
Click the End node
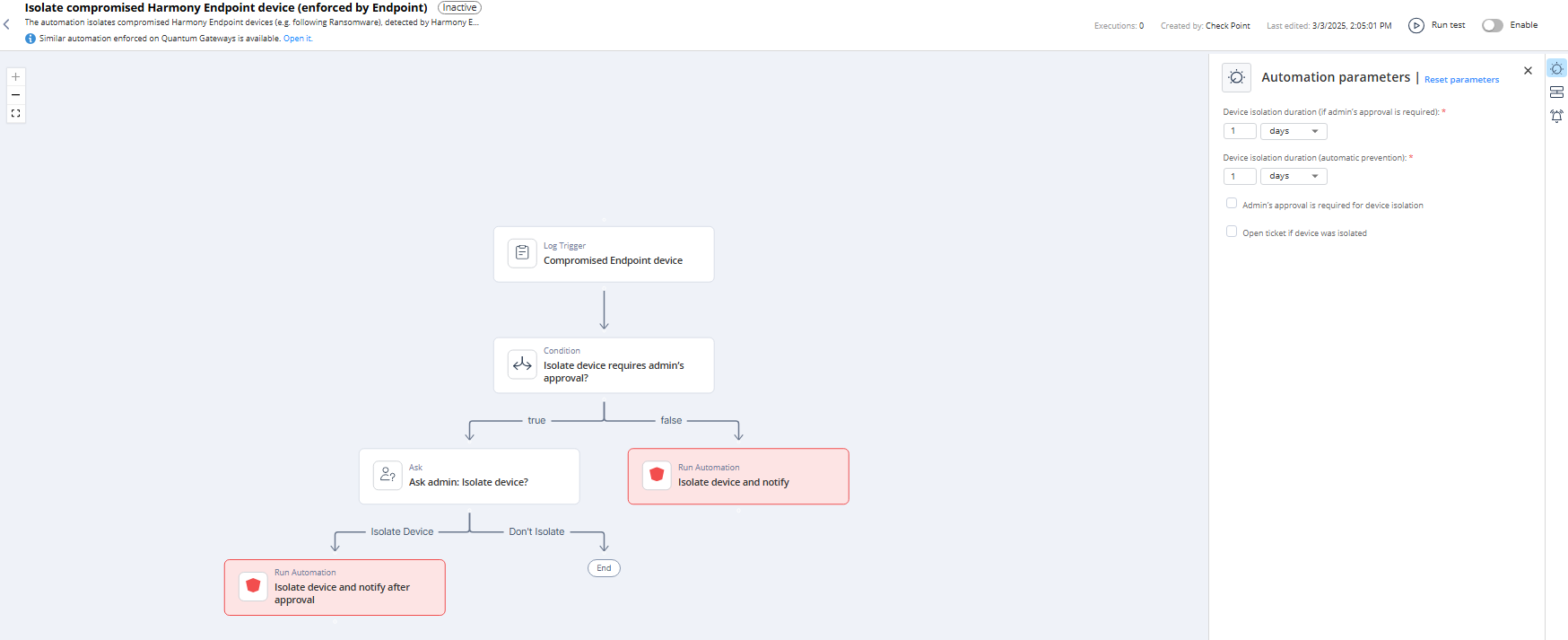[x=604, y=568]
